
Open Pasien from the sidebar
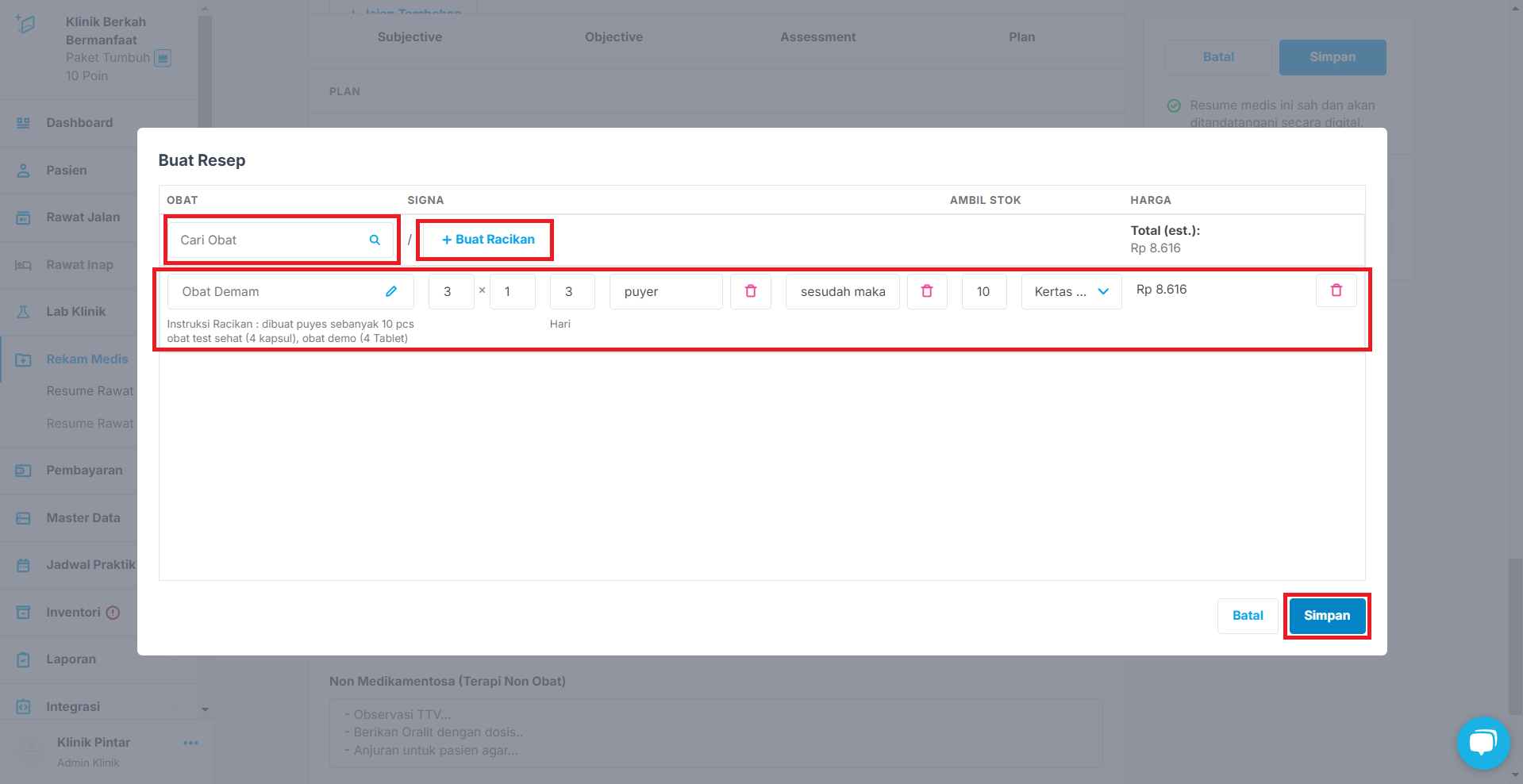point(67,171)
